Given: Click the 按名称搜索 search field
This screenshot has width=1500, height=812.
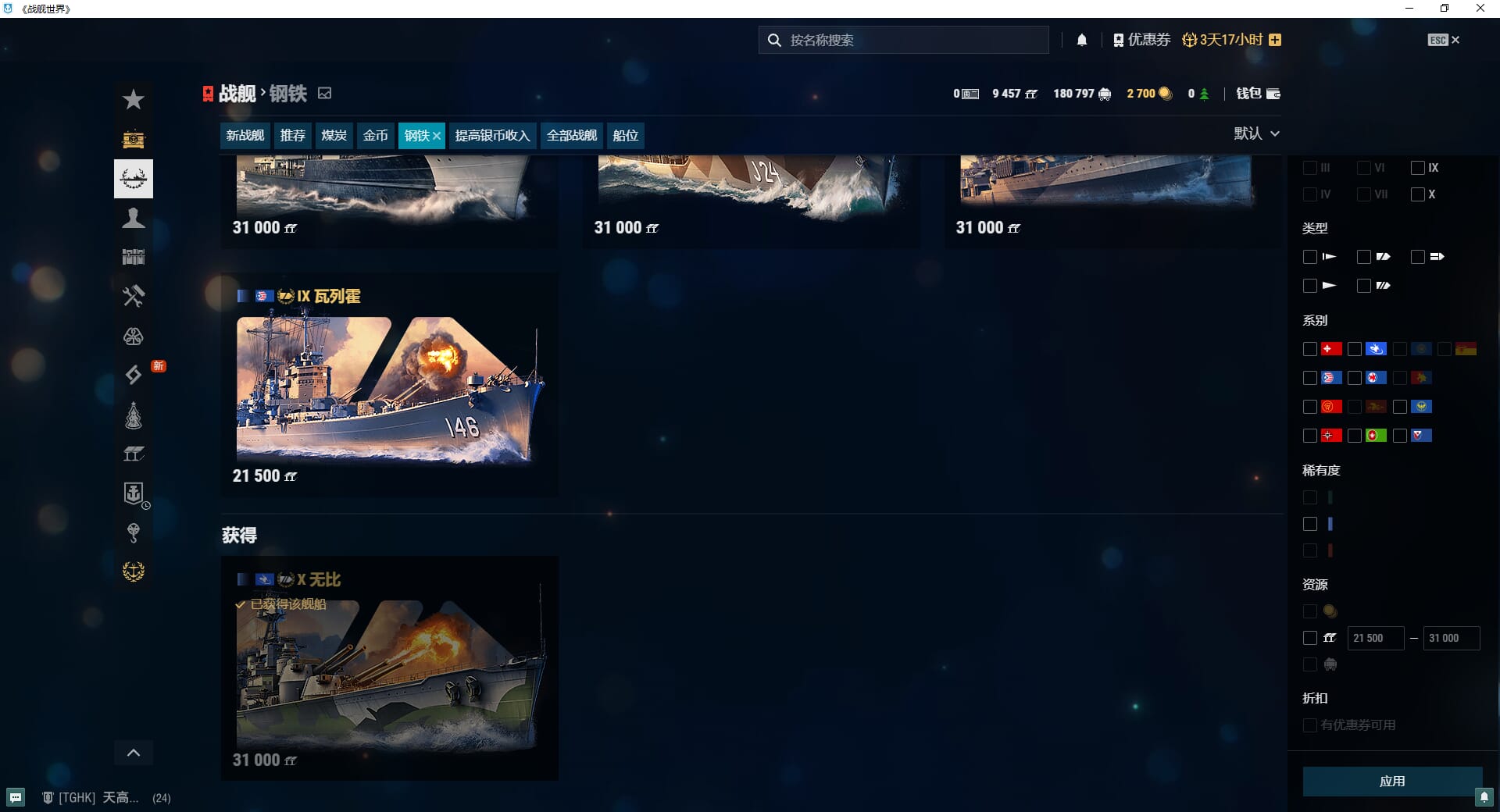Looking at the screenshot, I should coord(903,40).
